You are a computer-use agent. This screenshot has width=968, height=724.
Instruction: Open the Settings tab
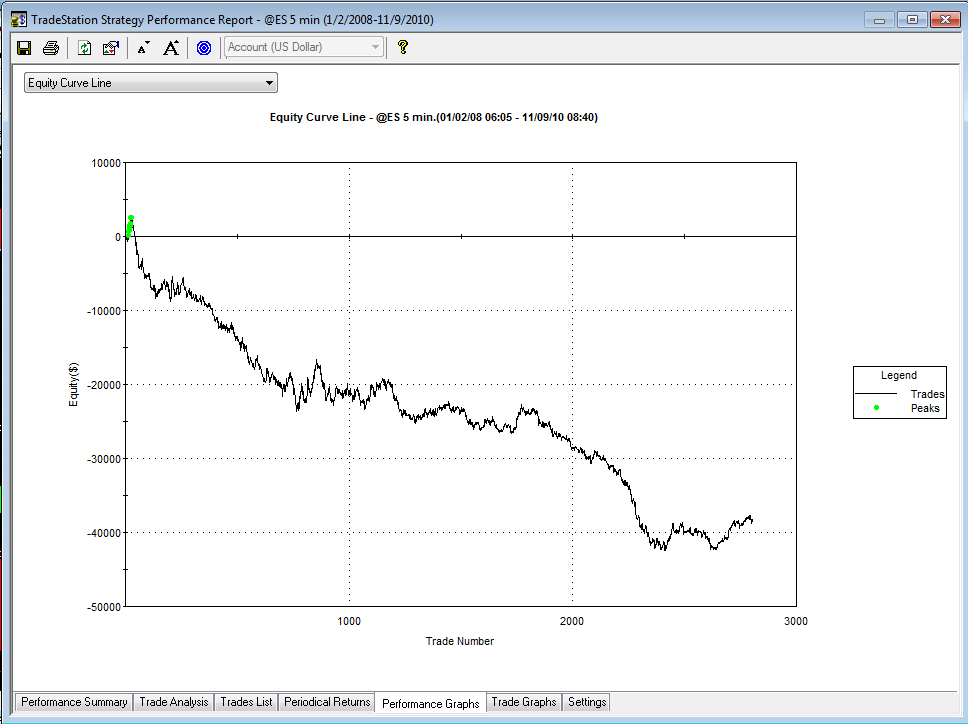[586, 702]
